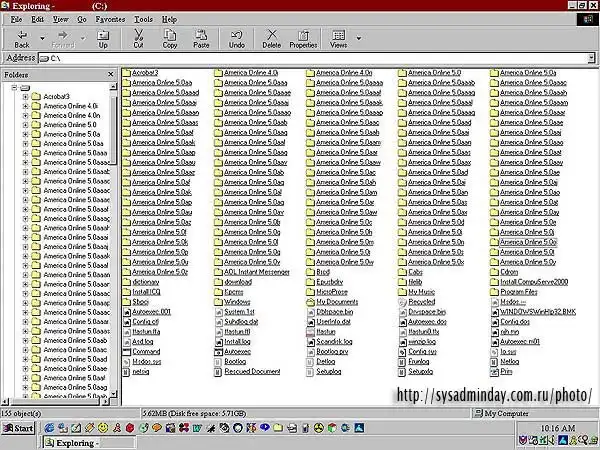Screen dimensions: 600x450
Task: Click the Copy toolbar icon
Action: [170, 38]
